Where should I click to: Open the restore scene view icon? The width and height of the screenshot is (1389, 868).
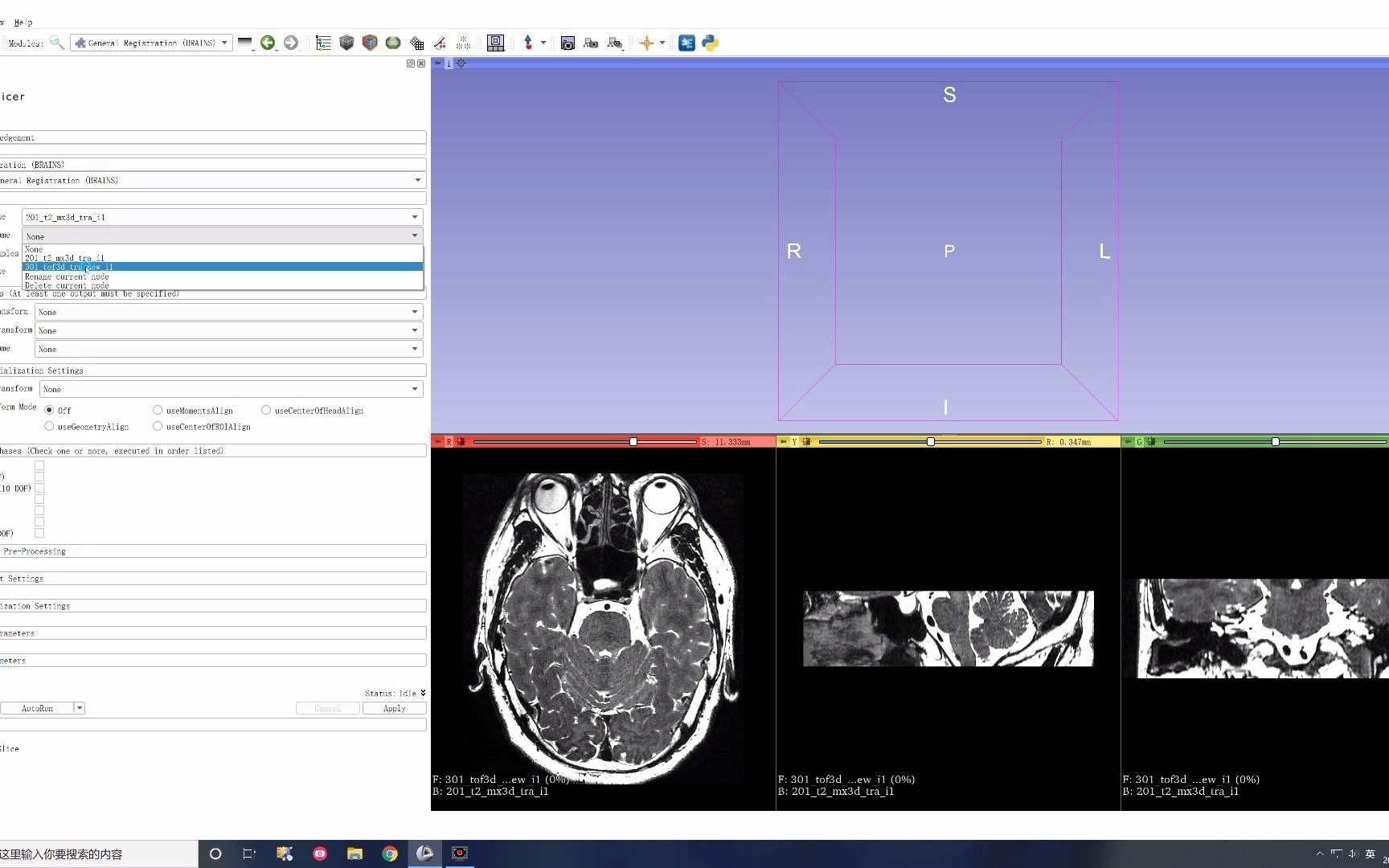point(615,43)
